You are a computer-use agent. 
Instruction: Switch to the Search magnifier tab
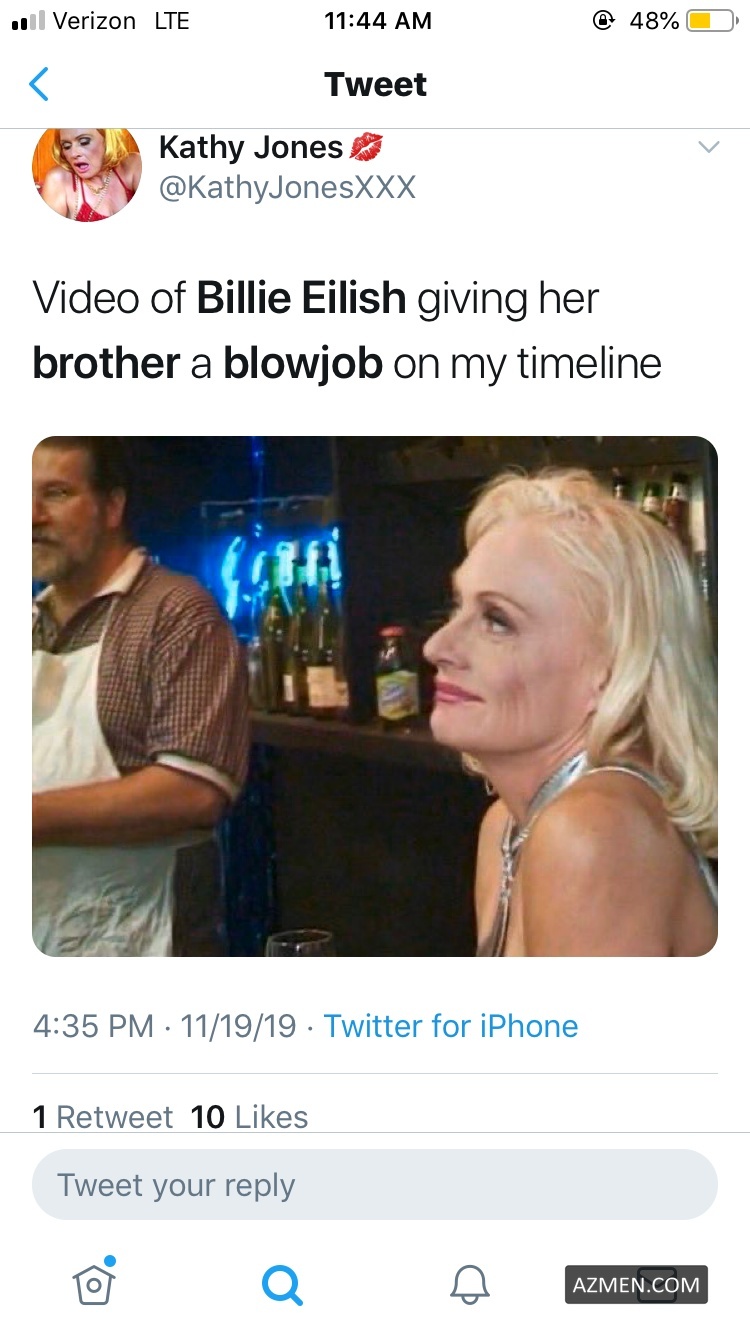pos(281,1283)
